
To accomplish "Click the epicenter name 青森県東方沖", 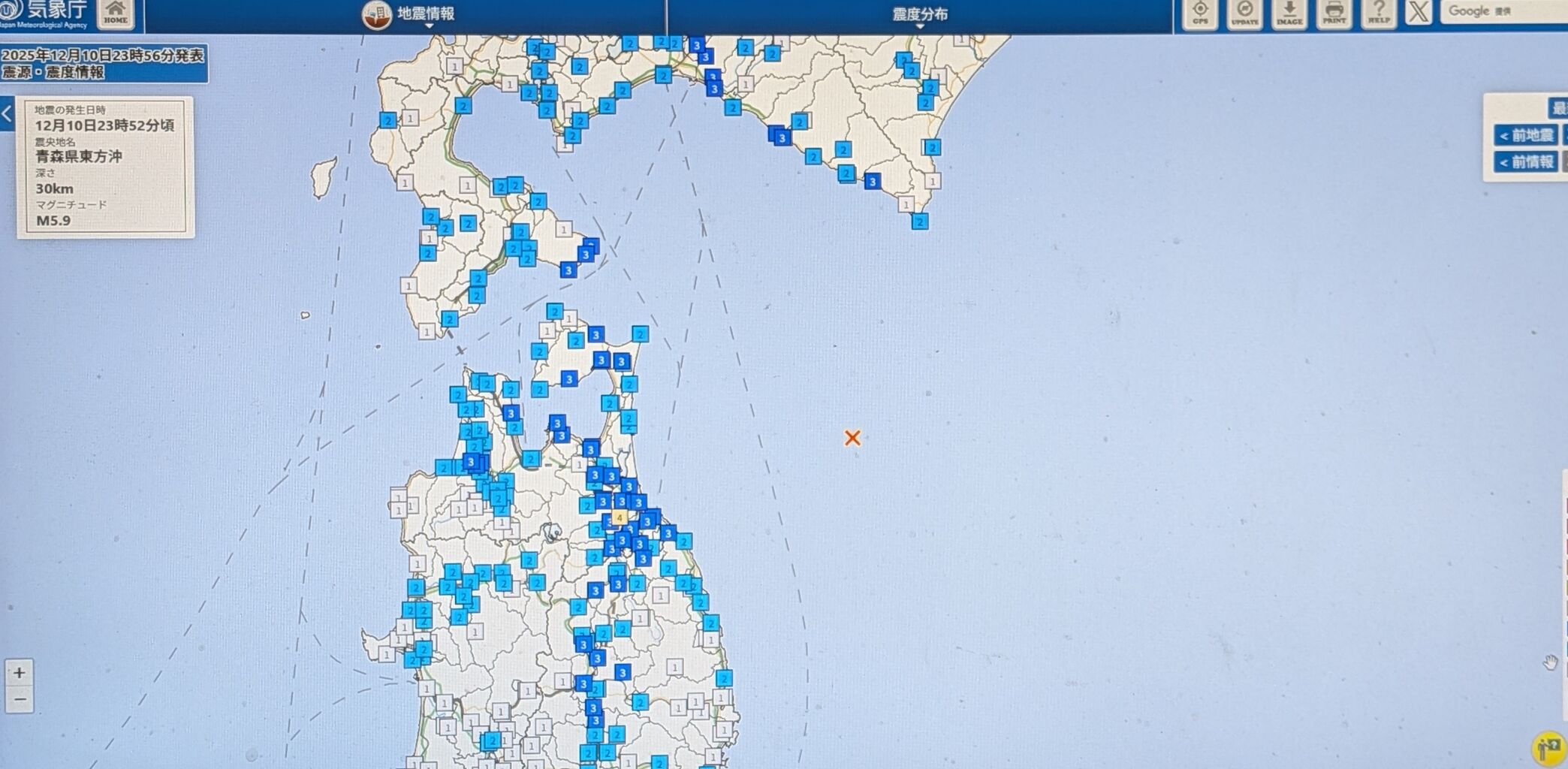I will [x=79, y=157].
